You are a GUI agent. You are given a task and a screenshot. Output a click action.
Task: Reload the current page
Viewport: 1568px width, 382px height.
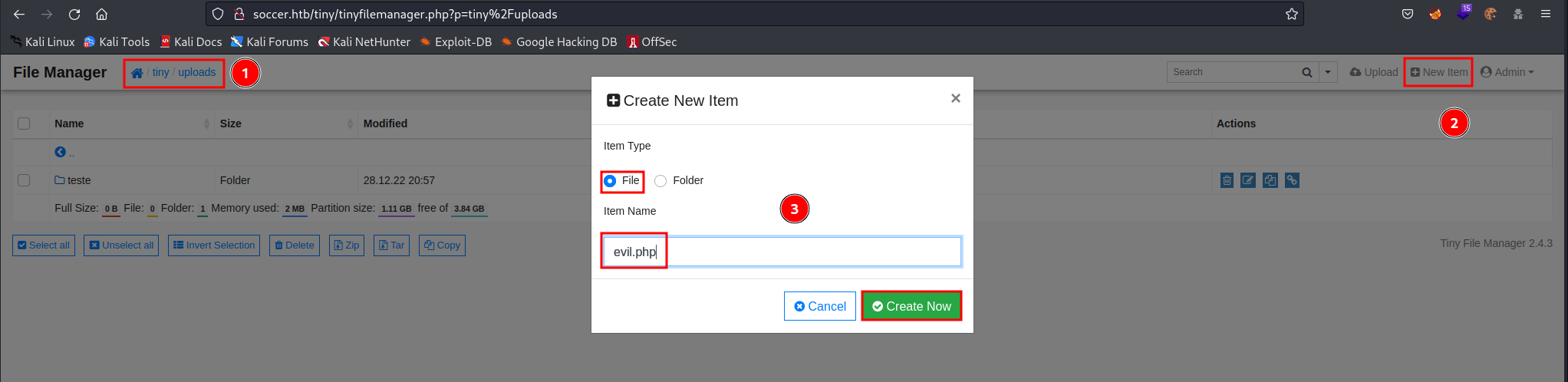[74, 14]
